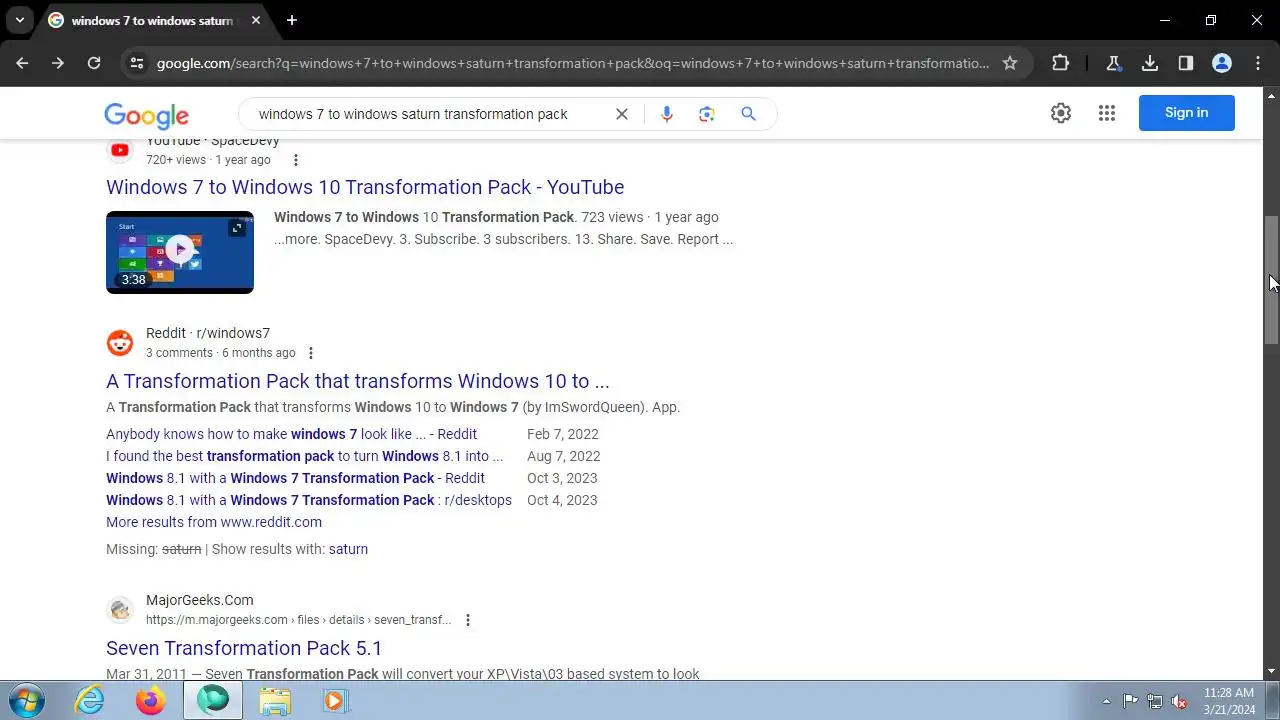Expand the video preview thumbnail

click(237, 228)
